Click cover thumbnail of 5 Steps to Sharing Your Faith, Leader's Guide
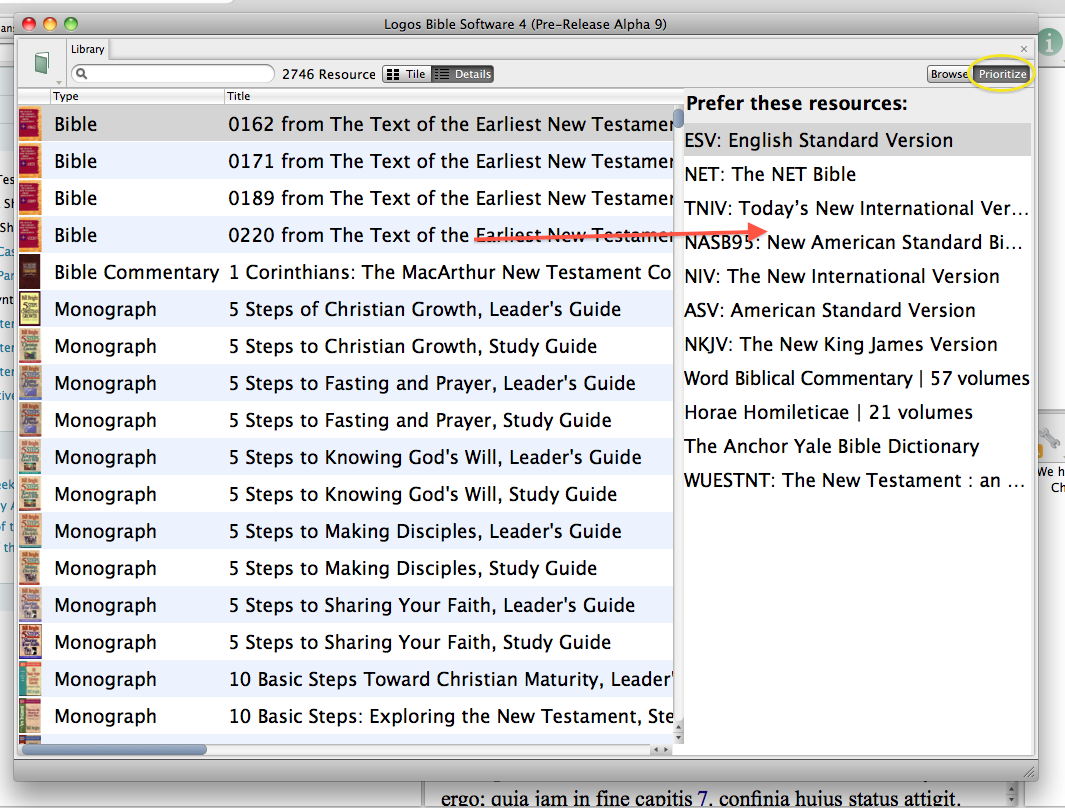This screenshot has height=808, width=1065. (30, 605)
